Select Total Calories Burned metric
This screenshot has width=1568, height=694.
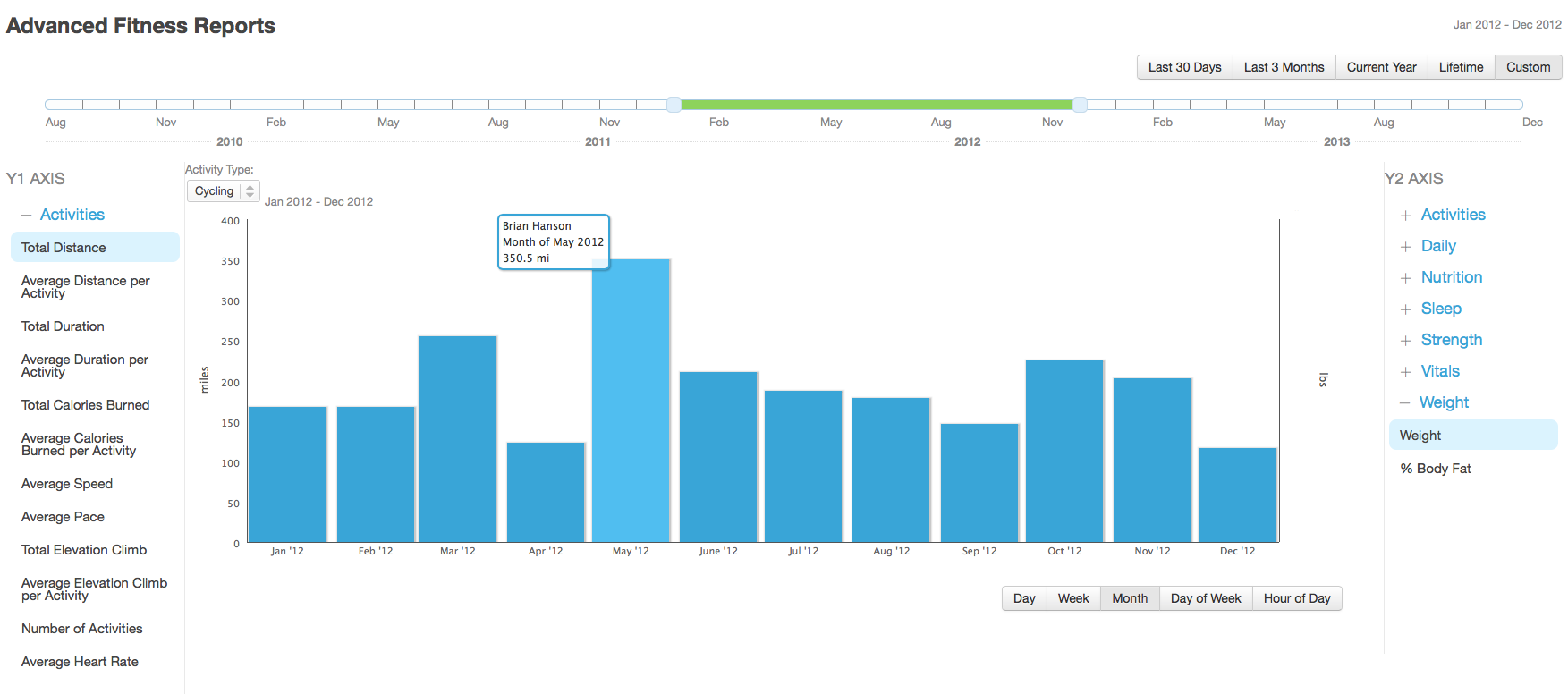(x=86, y=405)
